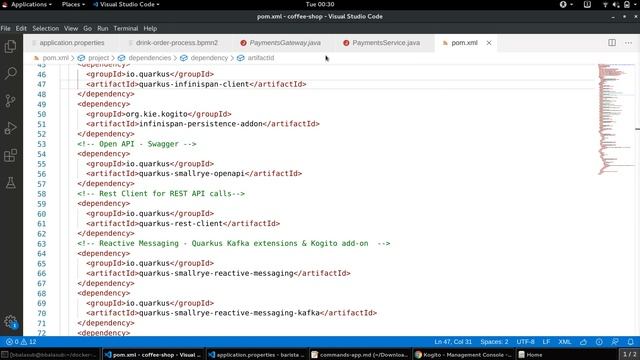The image size is (640, 360).
Task: Open the Source Control view
Action: (11, 101)
